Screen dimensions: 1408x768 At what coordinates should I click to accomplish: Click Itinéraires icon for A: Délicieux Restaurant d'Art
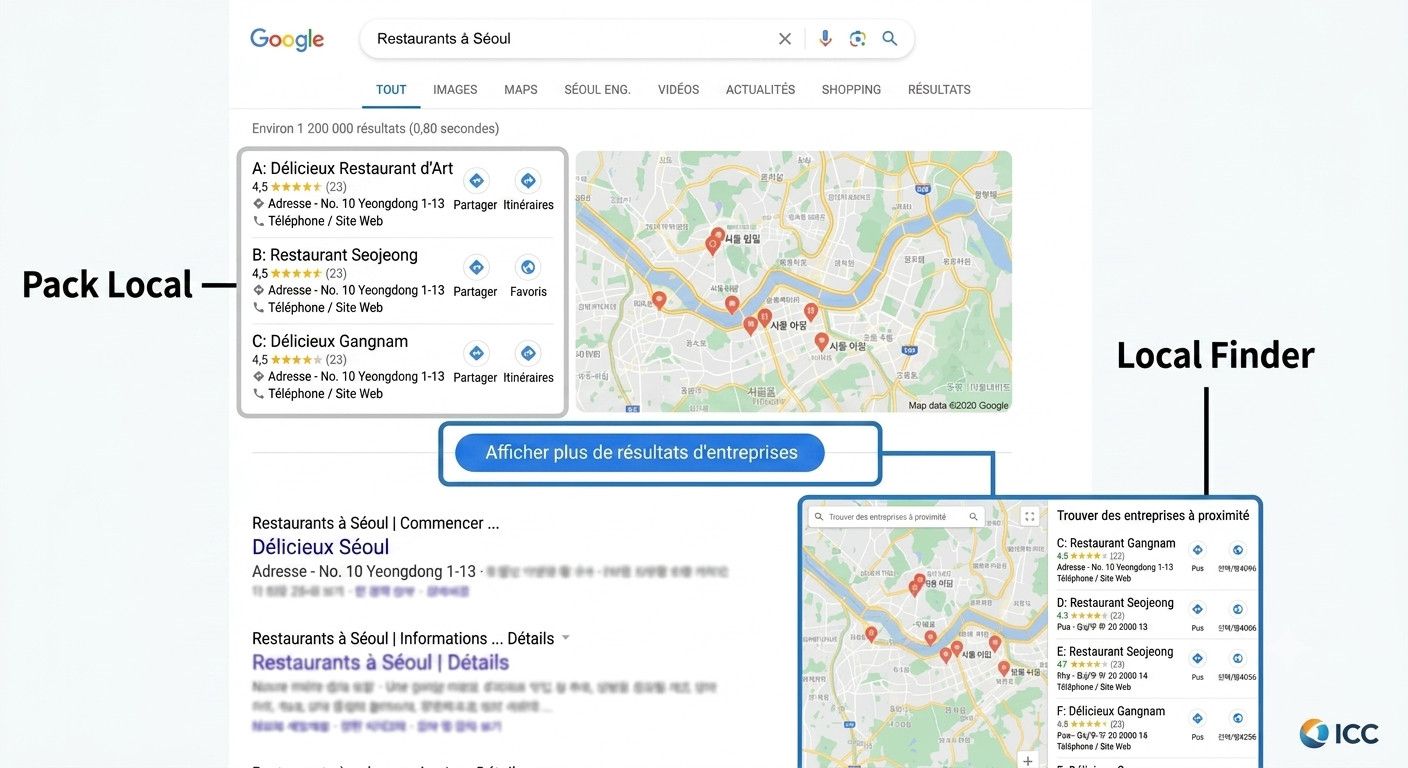528,181
